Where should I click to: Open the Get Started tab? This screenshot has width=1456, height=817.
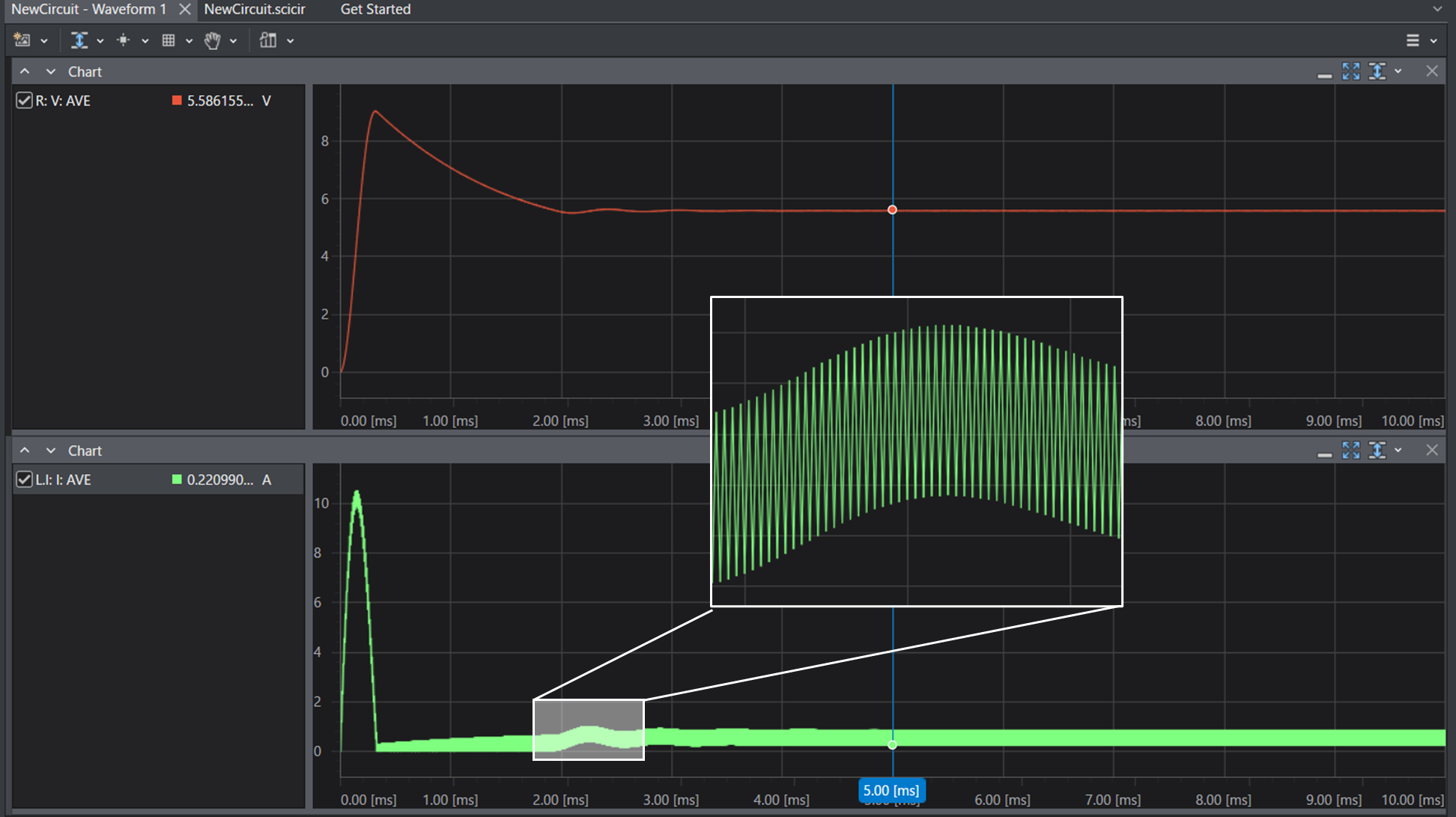coord(375,9)
